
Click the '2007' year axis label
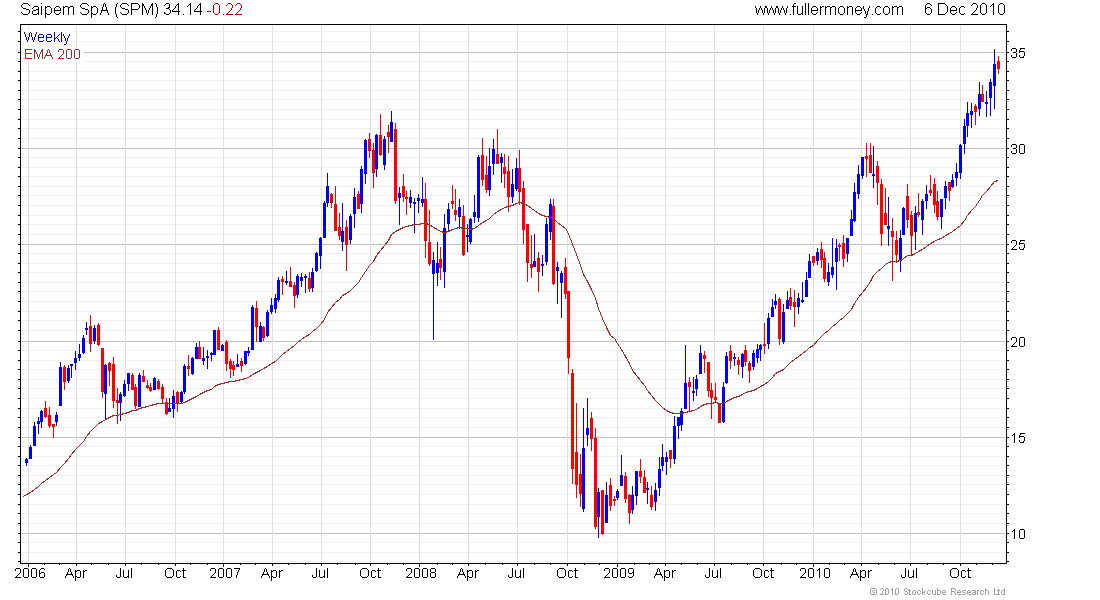pyautogui.click(x=225, y=573)
